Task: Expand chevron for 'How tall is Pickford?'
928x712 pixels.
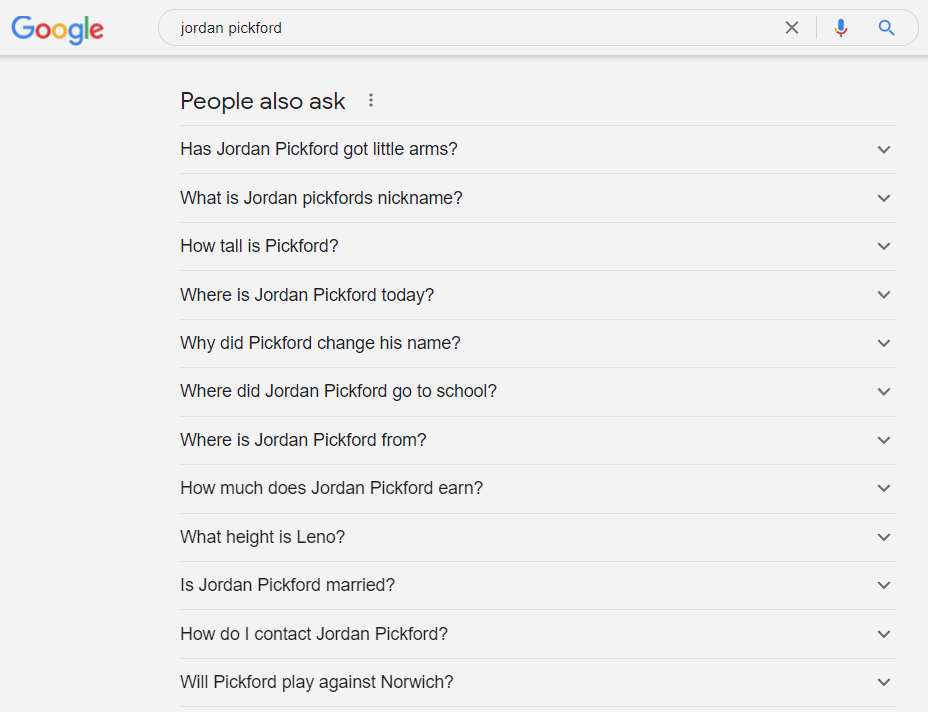Action: pos(884,246)
